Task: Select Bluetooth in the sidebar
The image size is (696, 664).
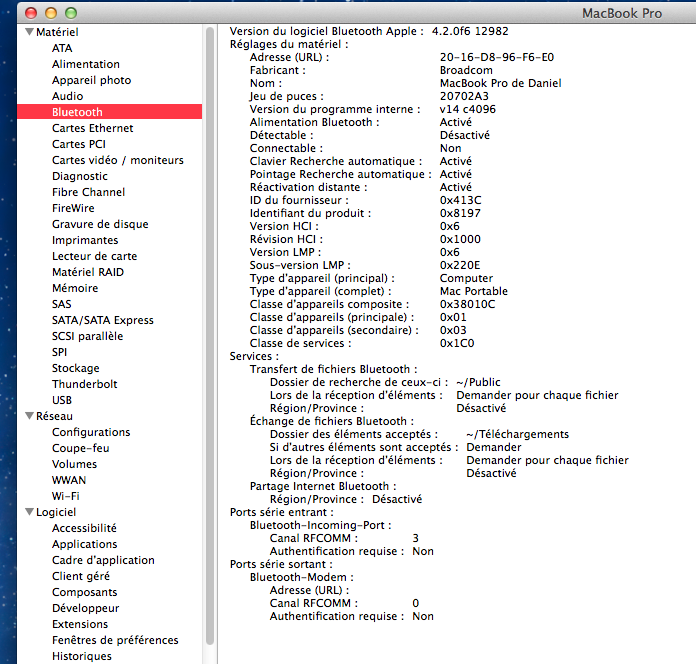Action: point(77,112)
